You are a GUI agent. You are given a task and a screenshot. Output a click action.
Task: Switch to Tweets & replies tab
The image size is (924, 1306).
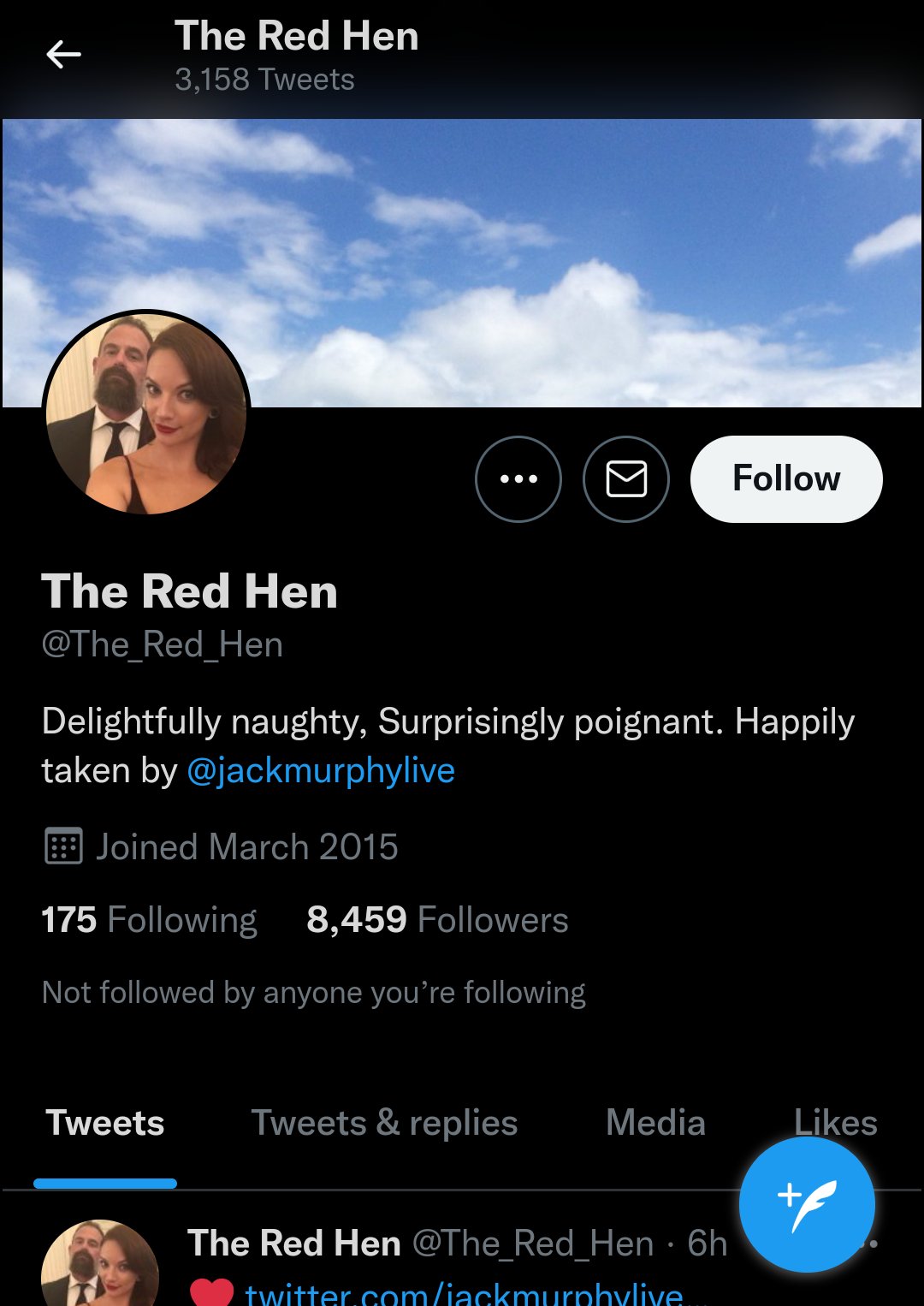pyautogui.click(x=384, y=1123)
